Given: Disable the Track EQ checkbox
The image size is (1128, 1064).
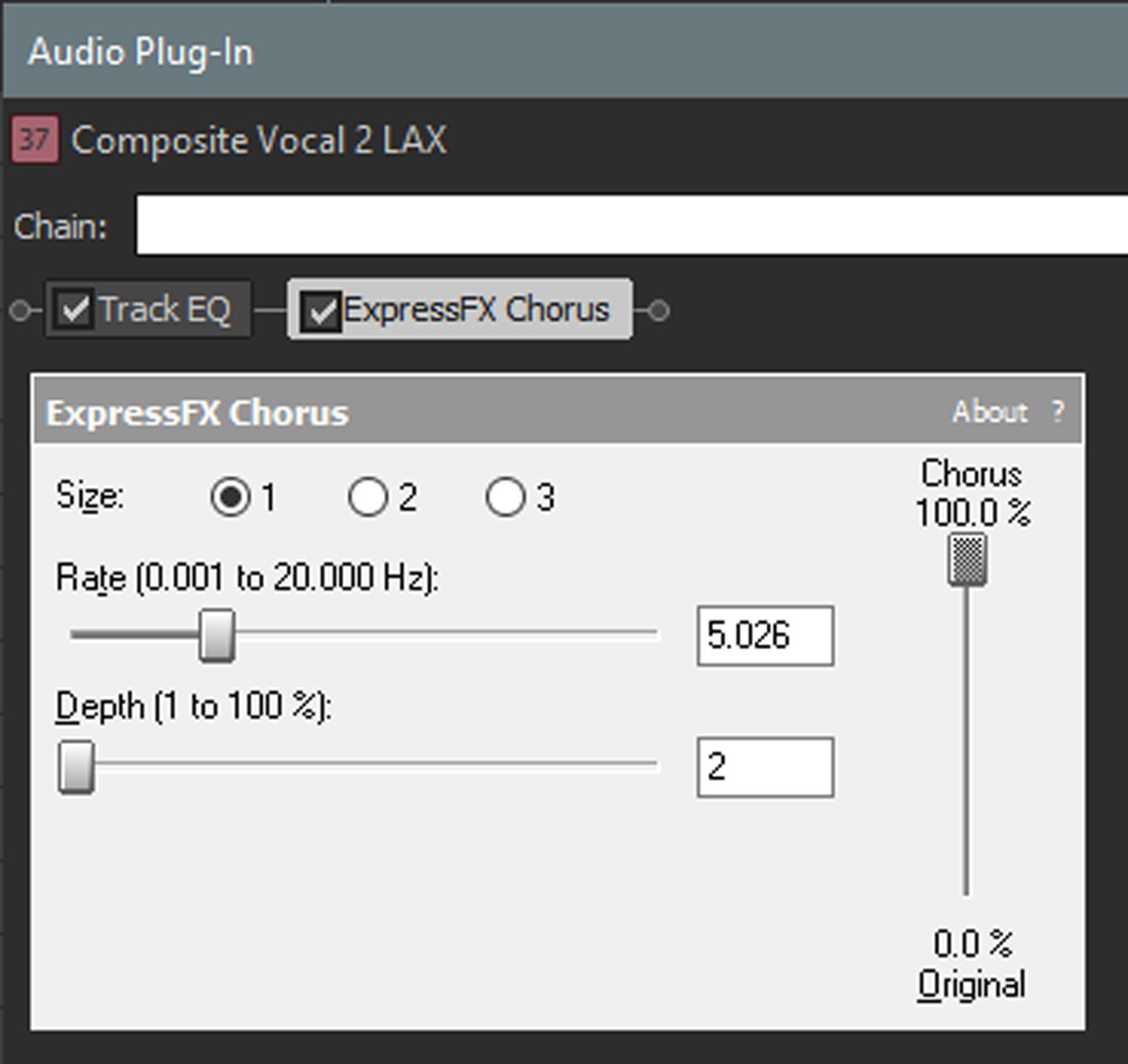Looking at the screenshot, I should (73, 309).
